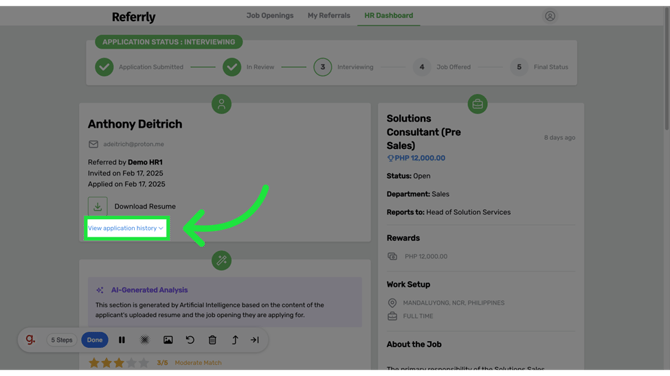Screen dimensions: 670x376
Task: Click the restart undo arrow icon
Action: point(190,340)
